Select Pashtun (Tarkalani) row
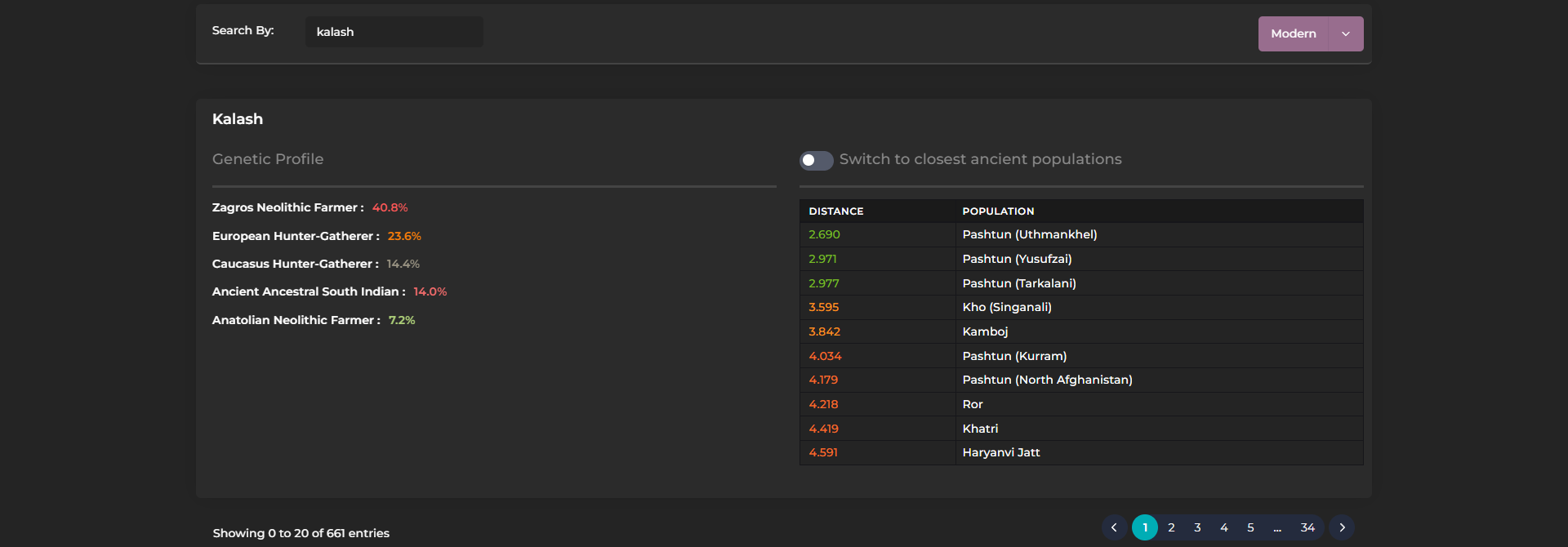Screen dimensions: 1568x547 1081,283
